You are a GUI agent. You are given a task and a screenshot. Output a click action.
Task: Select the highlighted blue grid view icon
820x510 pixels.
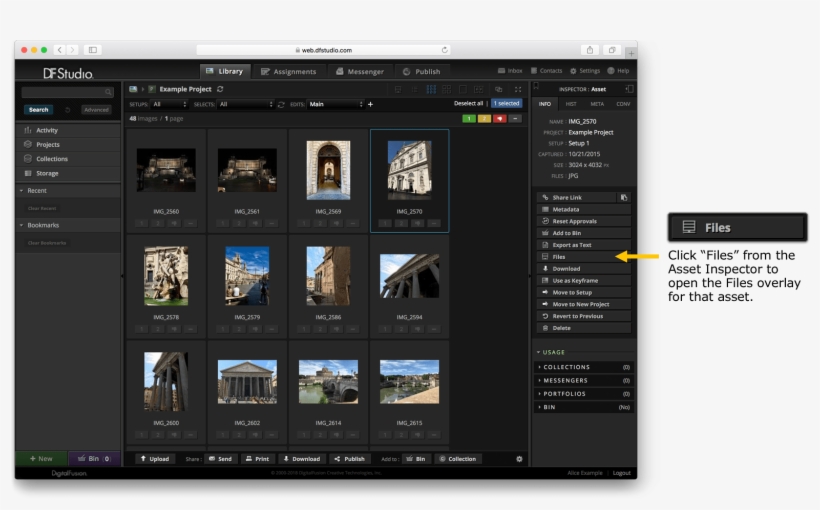pos(431,89)
